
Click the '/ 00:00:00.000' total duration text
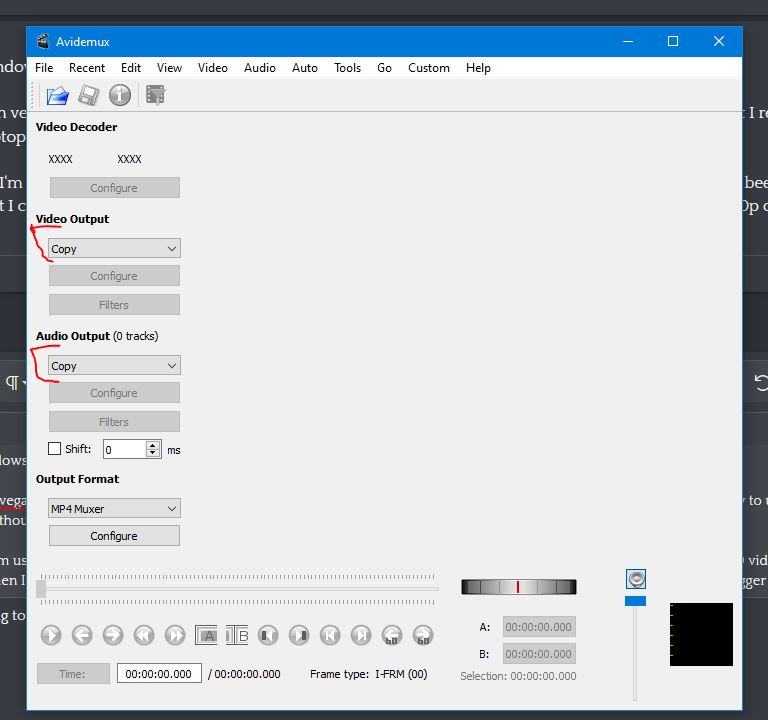[x=244, y=674]
